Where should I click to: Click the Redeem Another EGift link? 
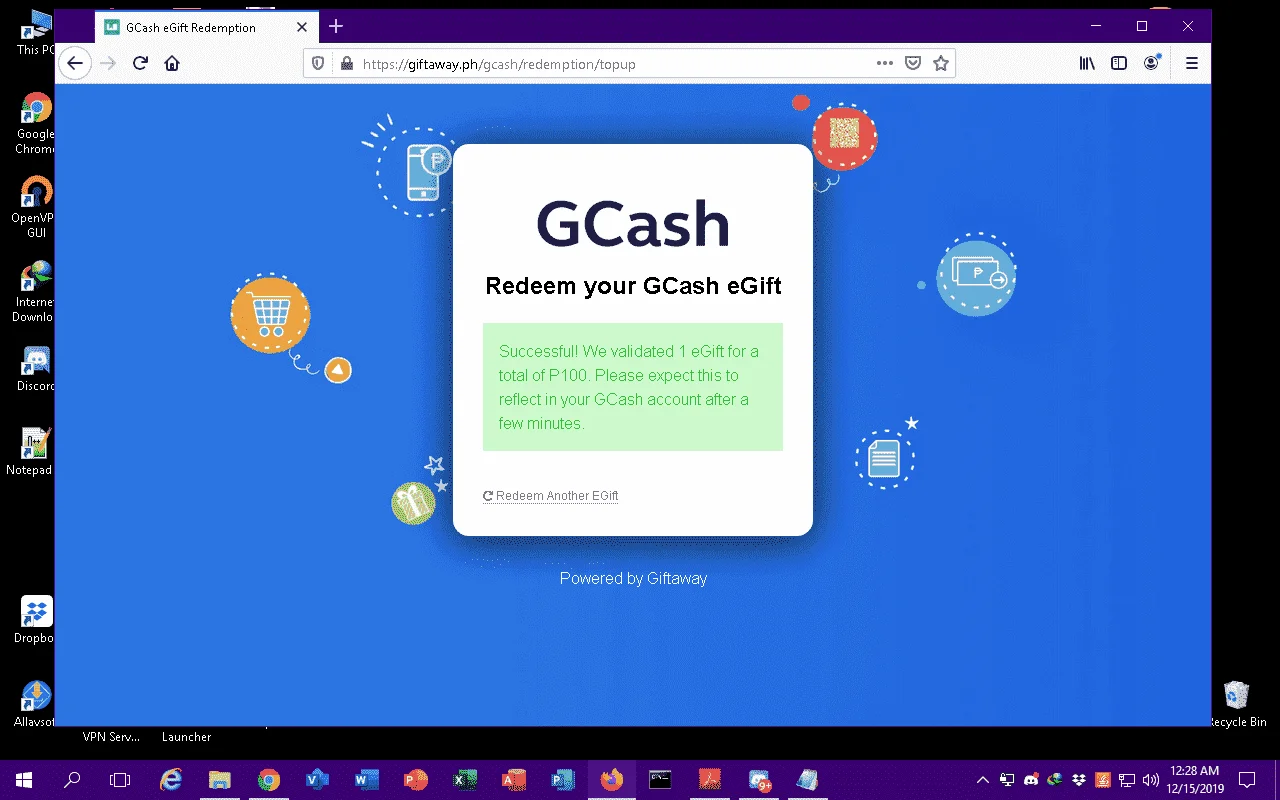[x=551, y=496]
